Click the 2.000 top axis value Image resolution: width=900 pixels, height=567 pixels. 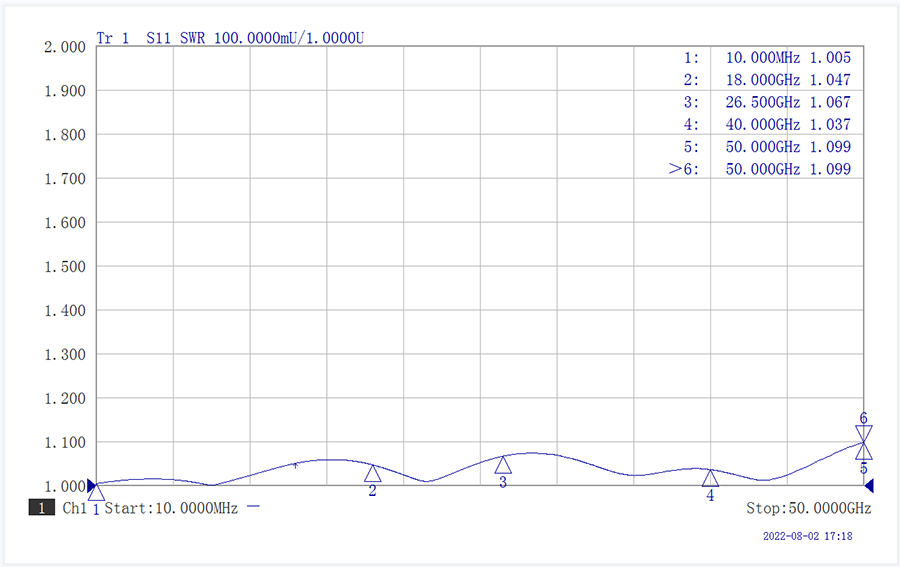(65, 47)
